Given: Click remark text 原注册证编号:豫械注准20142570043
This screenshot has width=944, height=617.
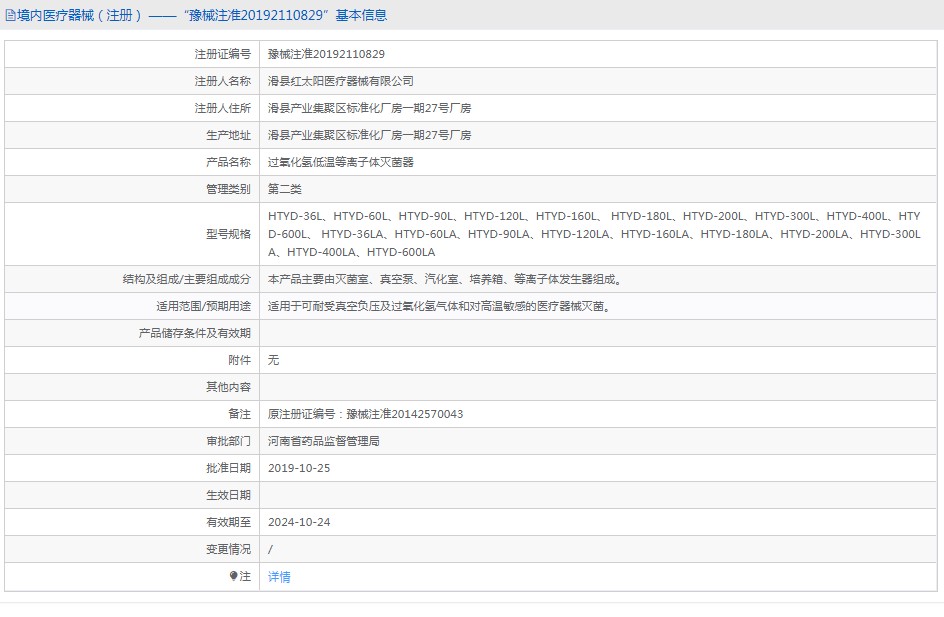Looking at the screenshot, I should tap(365, 414).
